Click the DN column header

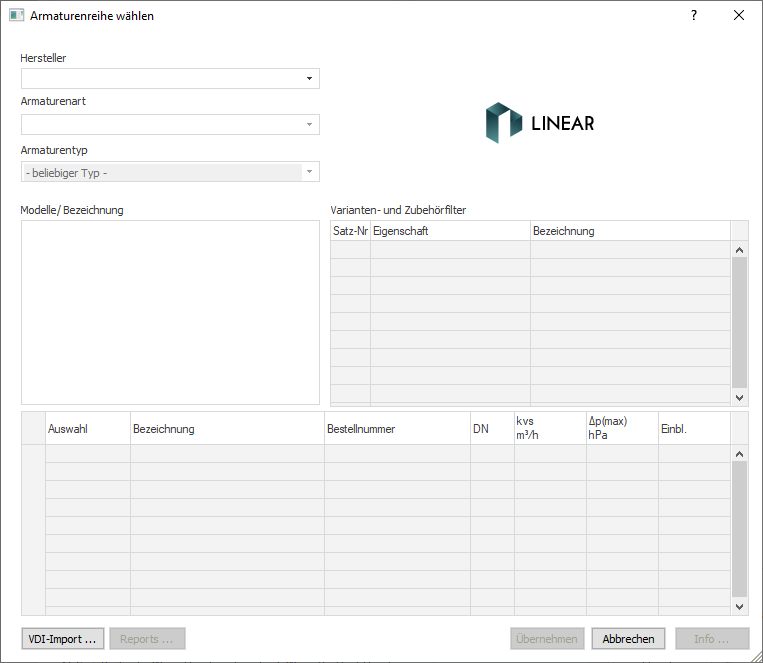(x=492, y=428)
